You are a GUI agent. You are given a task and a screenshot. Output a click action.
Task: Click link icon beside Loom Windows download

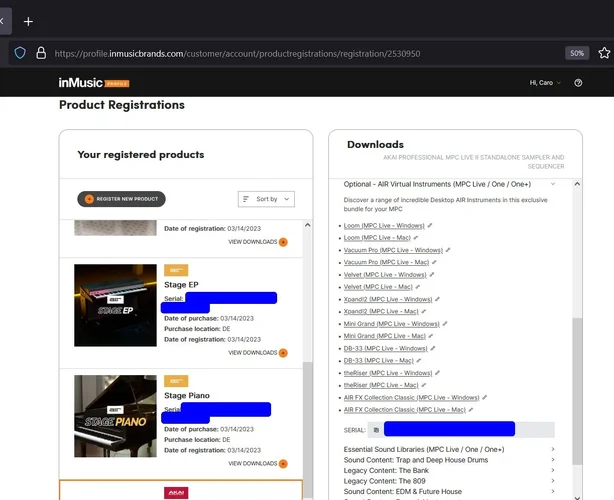(430, 226)
